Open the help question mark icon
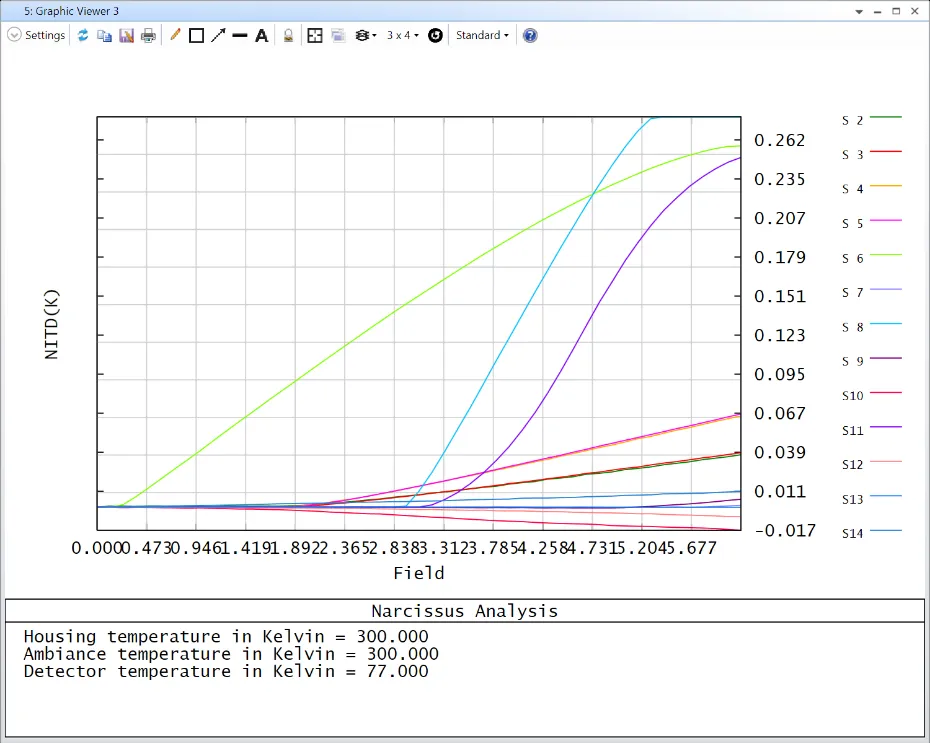The width and height of the screenshot is (930, 743). pos(530,35)
